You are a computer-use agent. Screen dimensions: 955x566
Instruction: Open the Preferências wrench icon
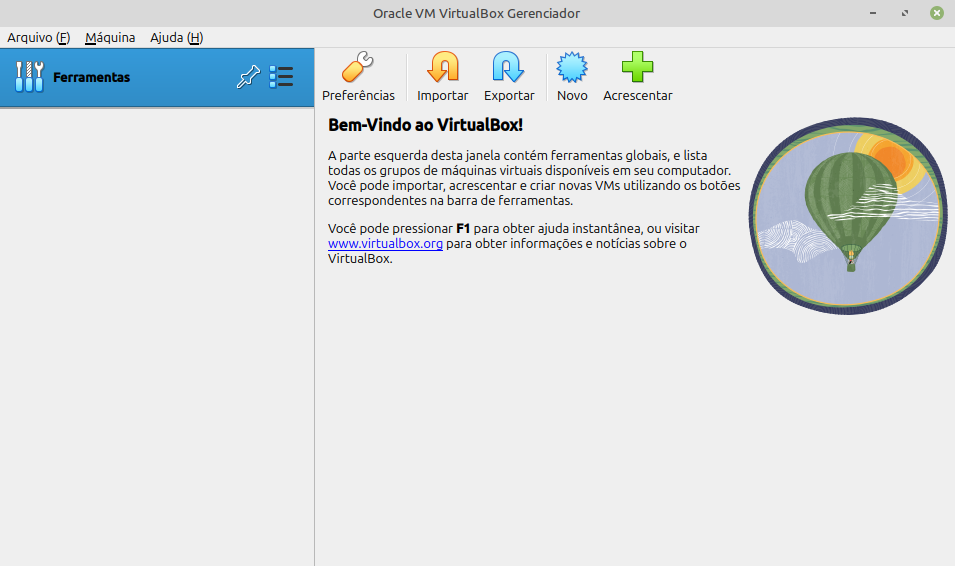pos(357,69)
